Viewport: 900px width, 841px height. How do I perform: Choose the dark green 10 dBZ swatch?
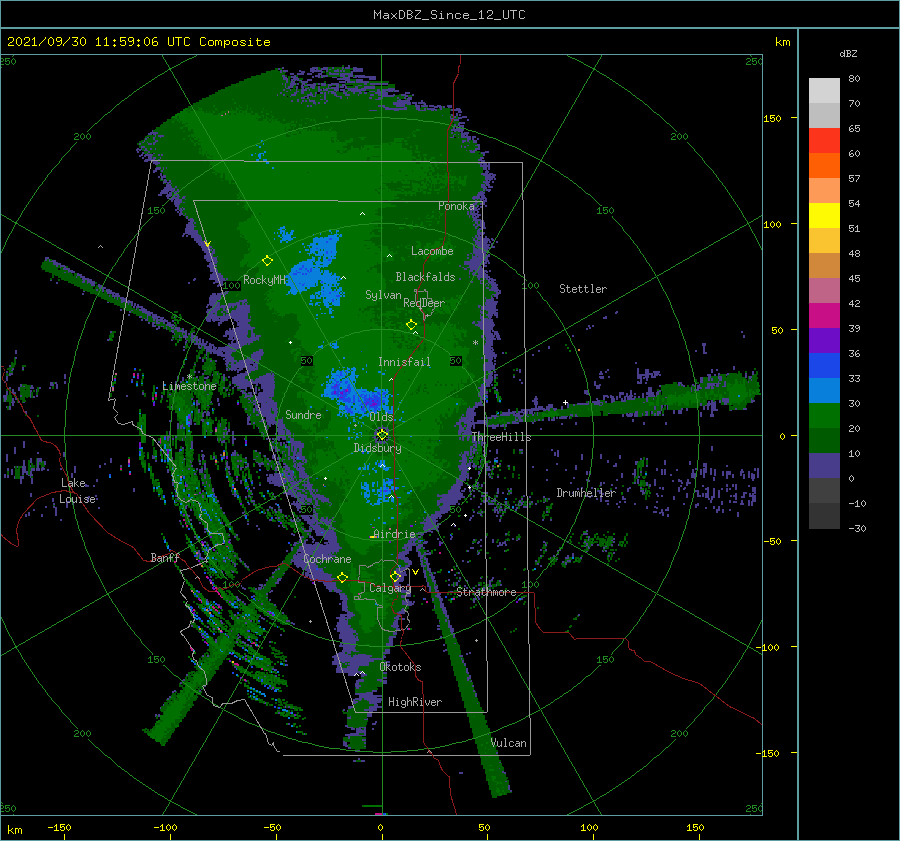[824, 440]
